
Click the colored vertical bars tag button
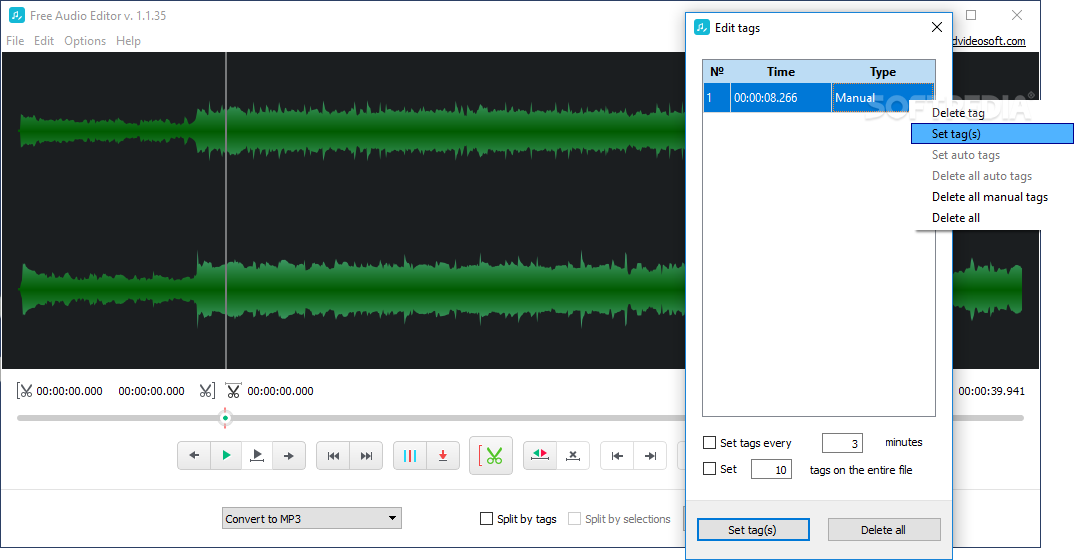tap(410, 456)
